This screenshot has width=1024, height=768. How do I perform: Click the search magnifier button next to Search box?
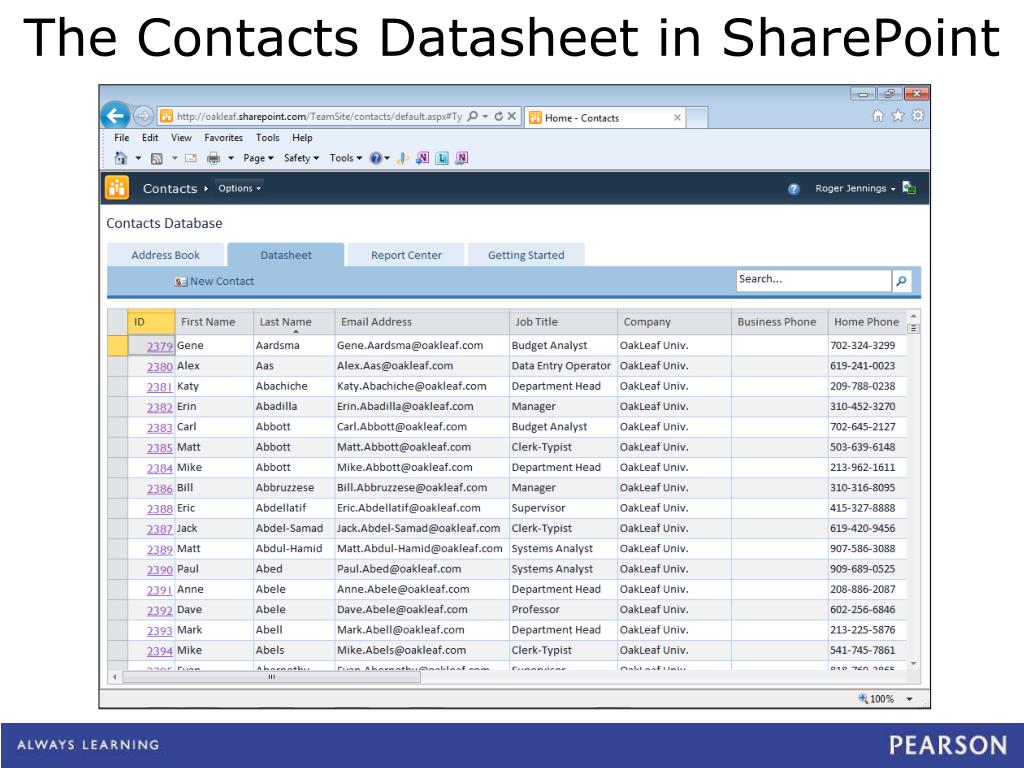pyautogui.click(x=901, y=281)
